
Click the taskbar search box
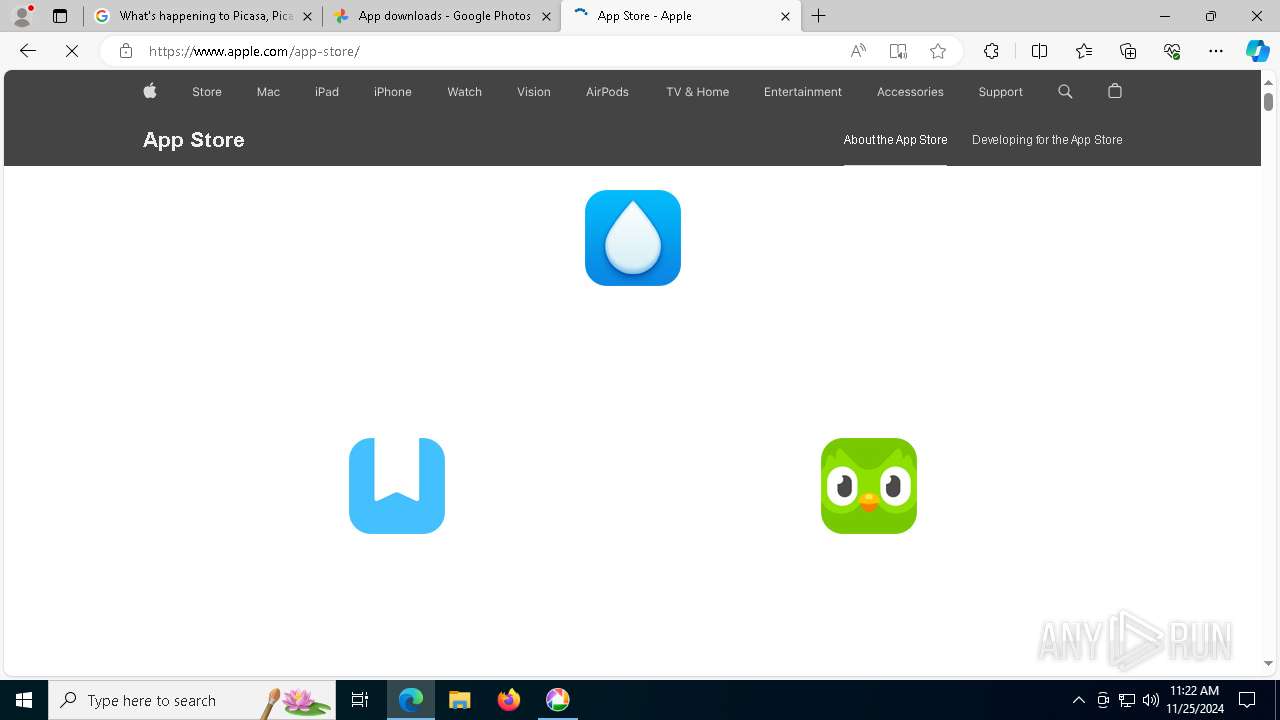click(192, 700)
